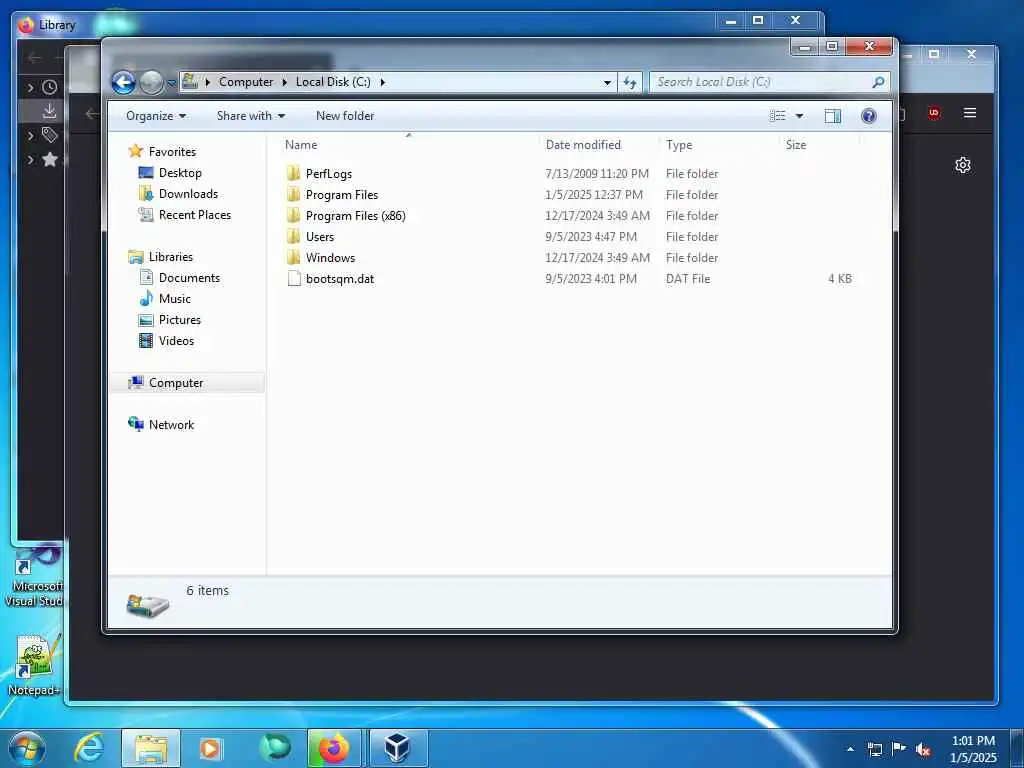Open the views dropdown arrow
The width and height of the screenshot is (1024, 768).
(x=799, y=116)
